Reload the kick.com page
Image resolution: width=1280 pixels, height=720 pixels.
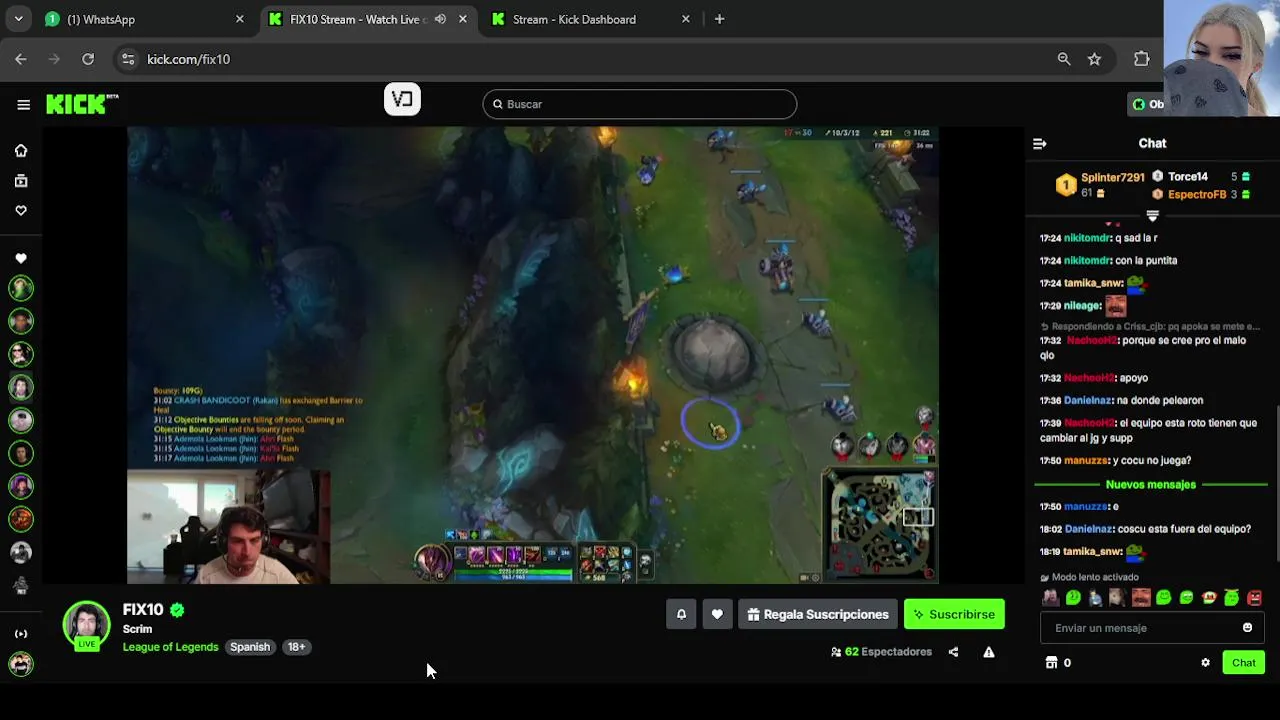point(88,59)
